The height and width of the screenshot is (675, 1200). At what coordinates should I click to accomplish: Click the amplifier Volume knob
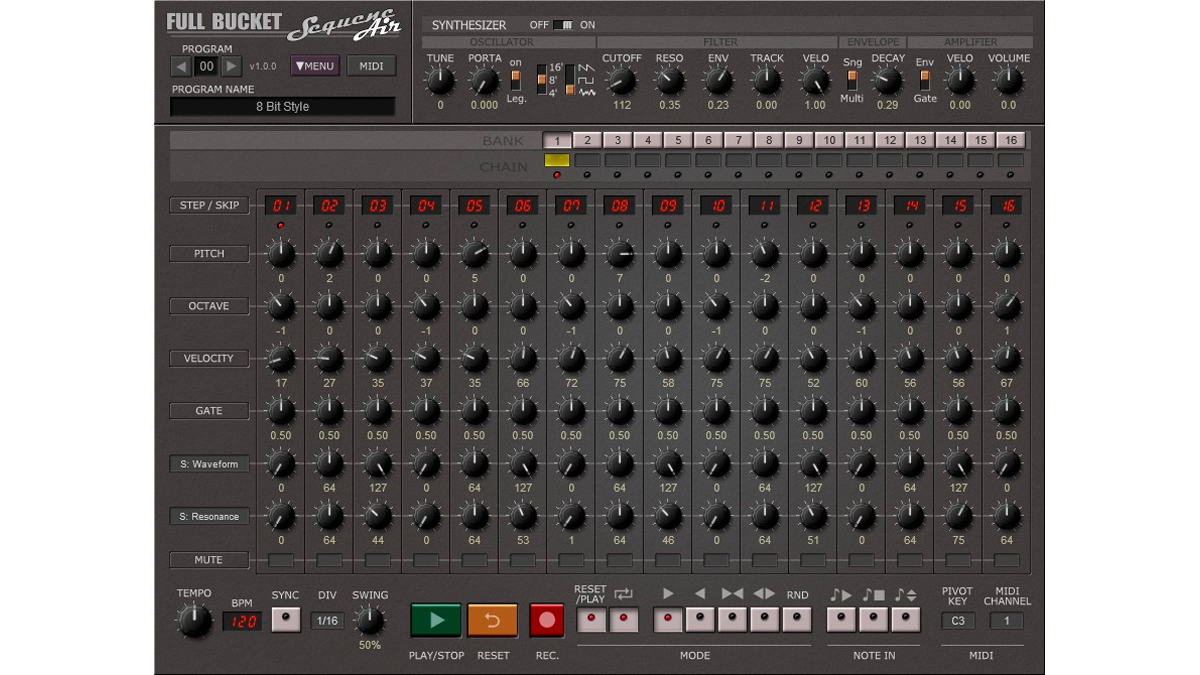click(x=1009, y=82)
